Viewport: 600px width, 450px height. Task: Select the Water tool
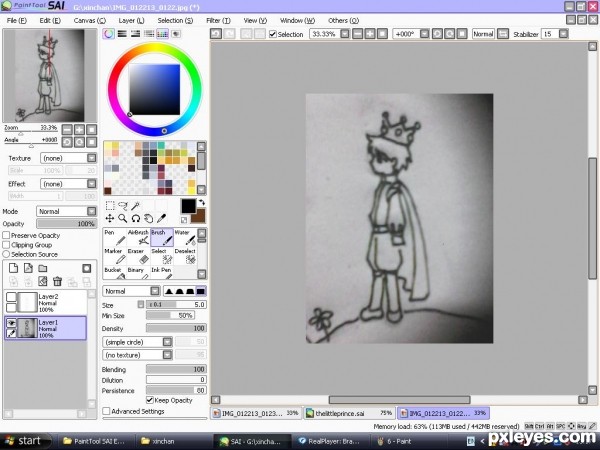(185, 238)
